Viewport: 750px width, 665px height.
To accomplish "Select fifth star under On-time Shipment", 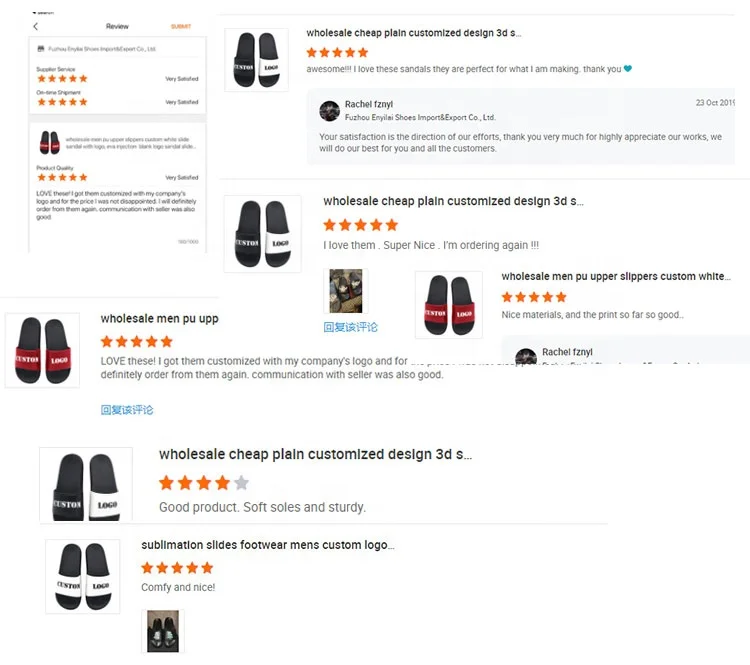I will [x=84, y=102].
